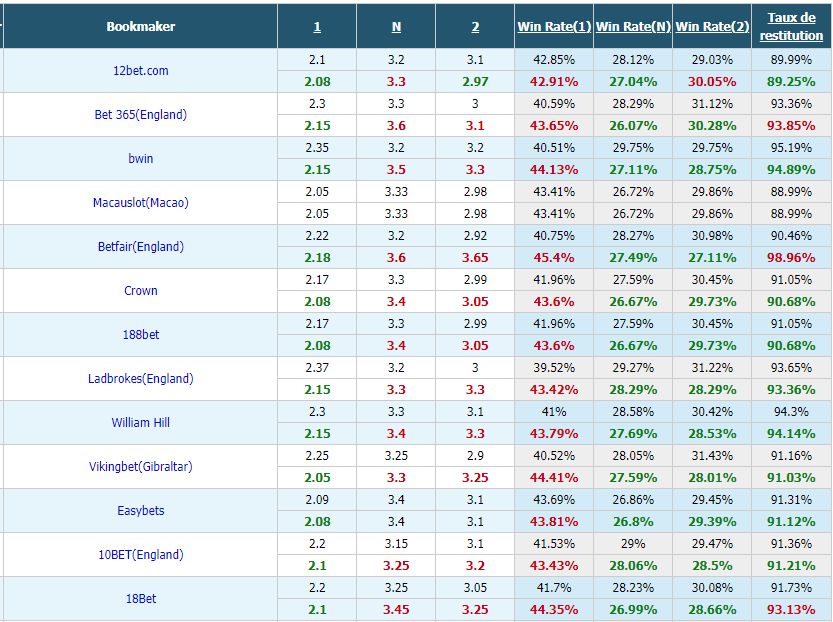The height and width of the screenshot is (622, 833).
Task: Select Bet 365 win rate 40.59%
Action: click(554, 104)
